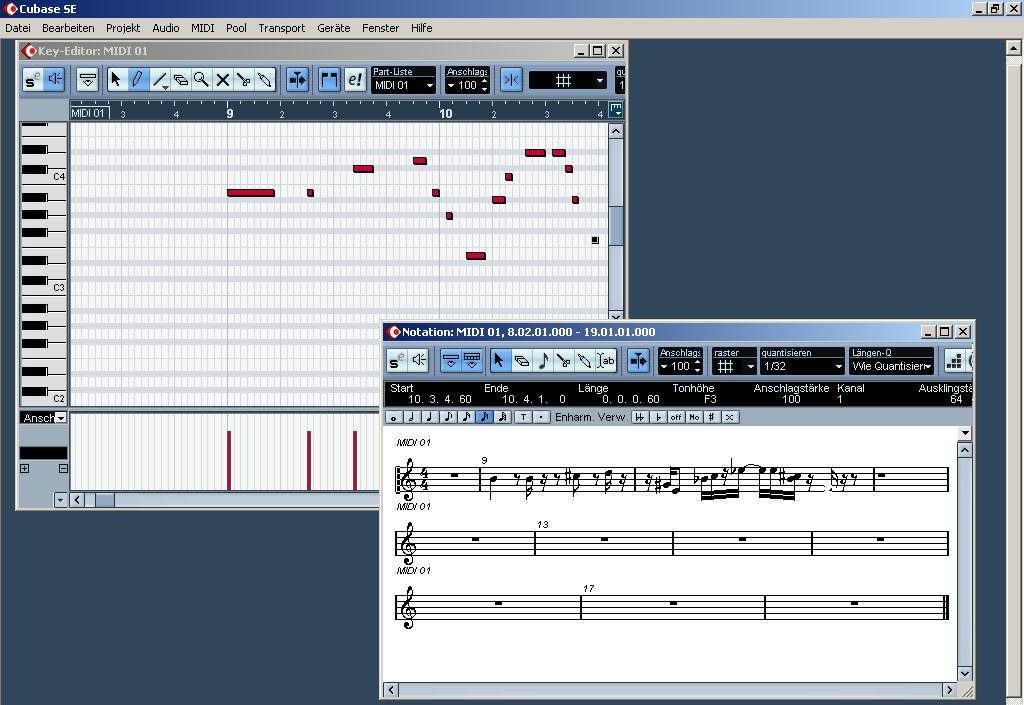Select the Scissors tool in Notation toolbar
This screenshot has width=1024, height=705.
[564, 360]
